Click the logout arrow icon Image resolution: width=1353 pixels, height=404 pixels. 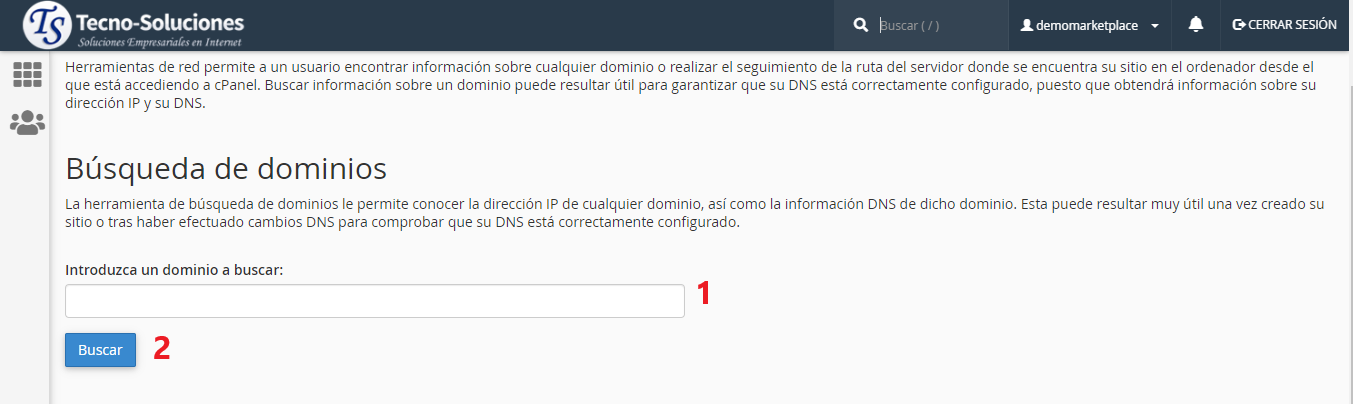click(1239, 25)
